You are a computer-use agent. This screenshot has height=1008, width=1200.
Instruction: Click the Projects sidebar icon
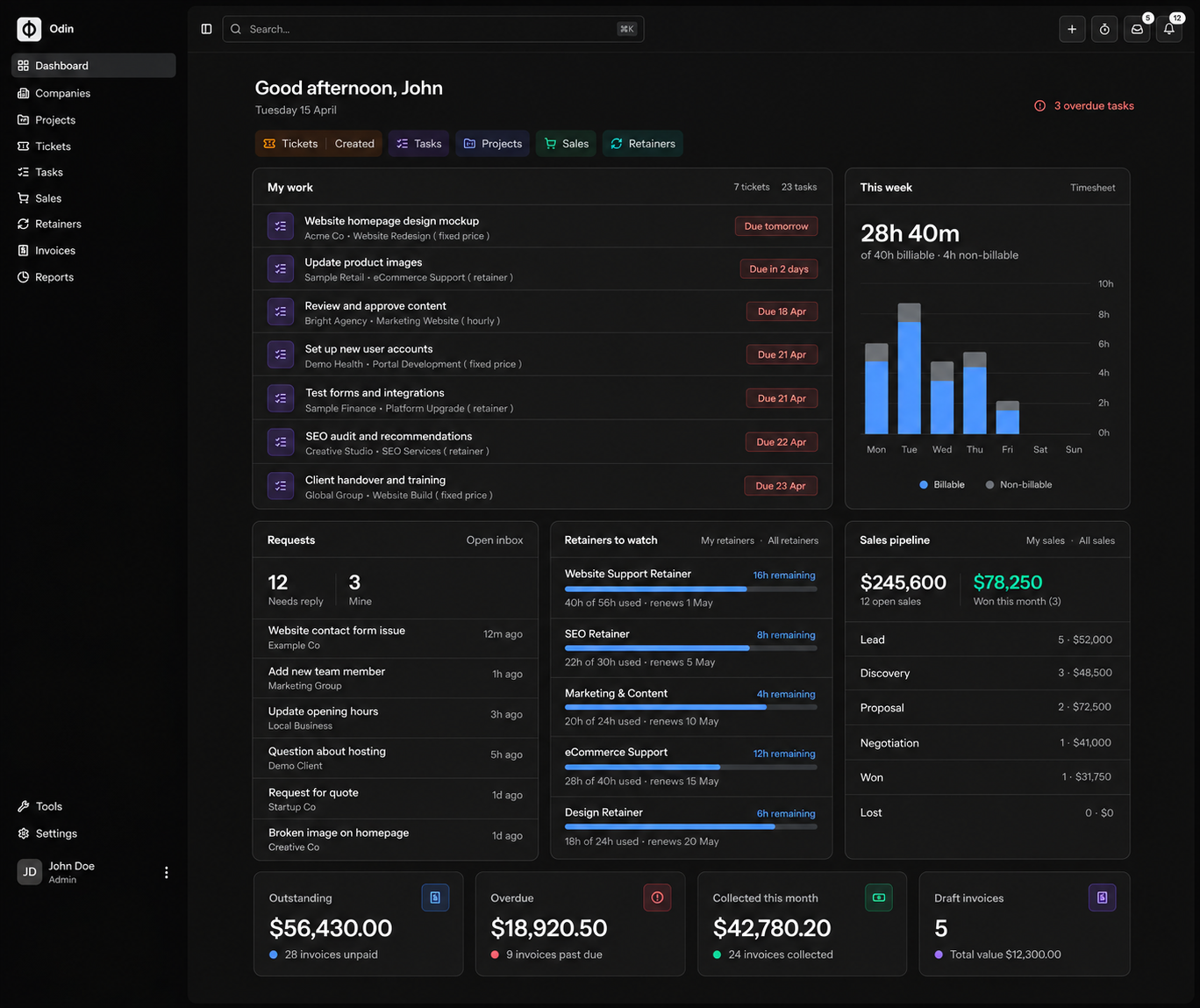pyautogui.click(x=24, y=119)
